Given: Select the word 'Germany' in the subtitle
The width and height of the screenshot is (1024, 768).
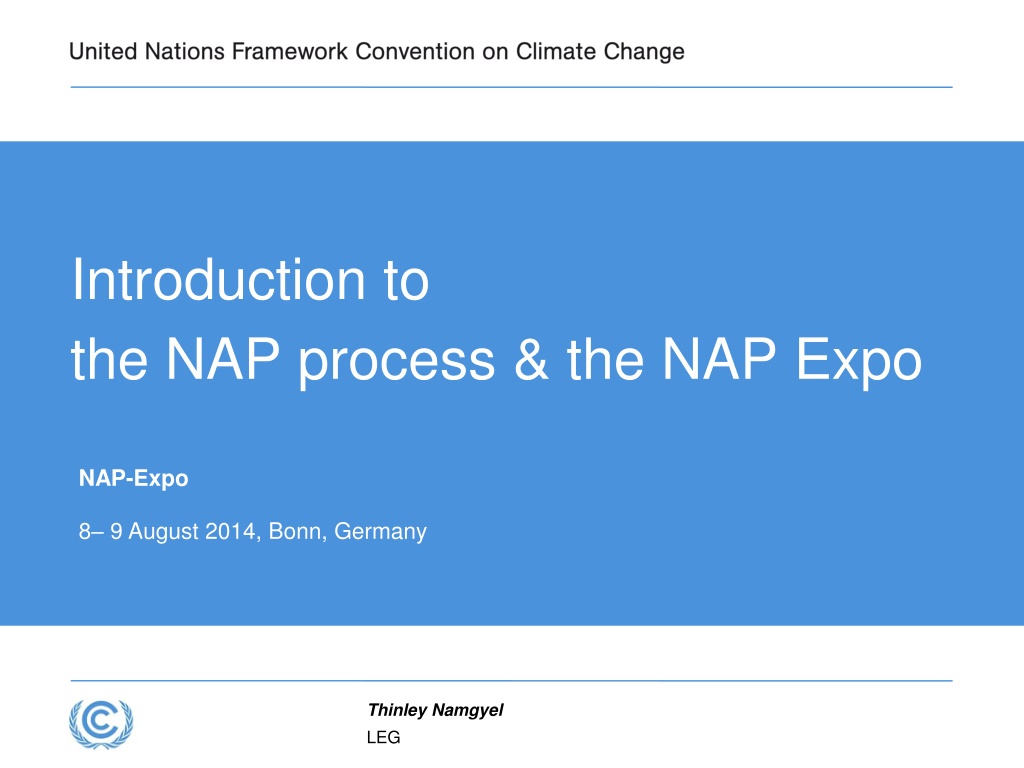Looking at the screenshot, I should point(380,532).
